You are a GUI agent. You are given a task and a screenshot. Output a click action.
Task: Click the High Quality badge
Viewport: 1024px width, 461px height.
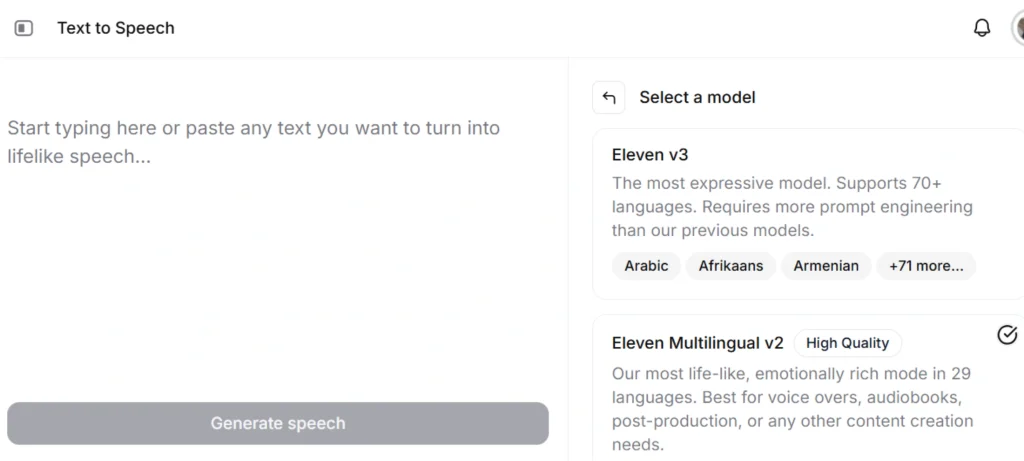(x=847, y=343)
